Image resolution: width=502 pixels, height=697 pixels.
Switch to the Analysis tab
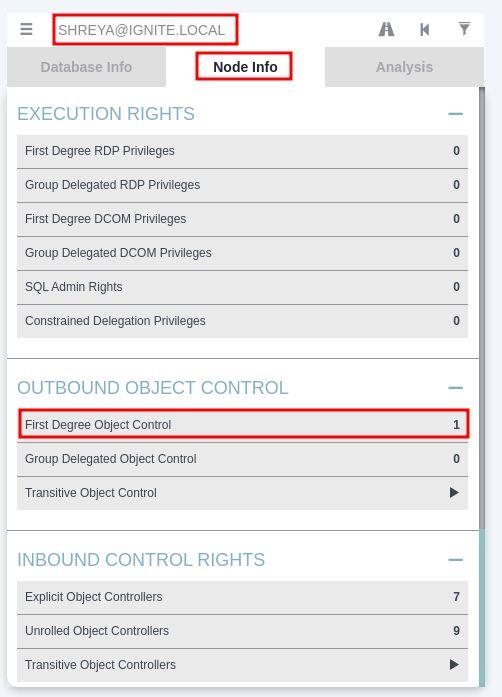pyautogui.click(x=404, y=67)
